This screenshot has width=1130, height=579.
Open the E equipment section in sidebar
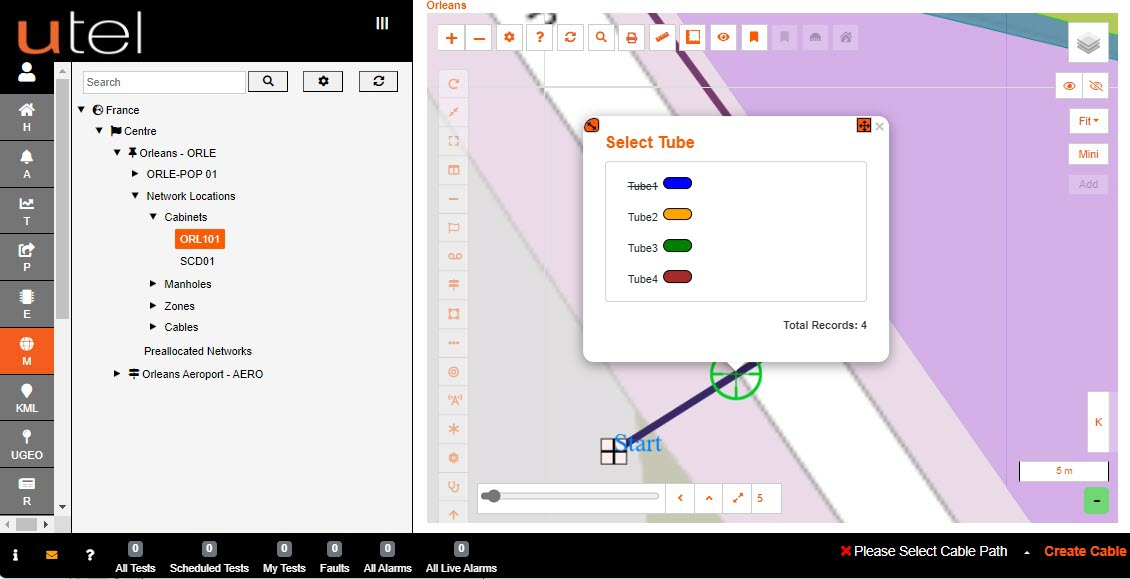(x=27, y=304)
